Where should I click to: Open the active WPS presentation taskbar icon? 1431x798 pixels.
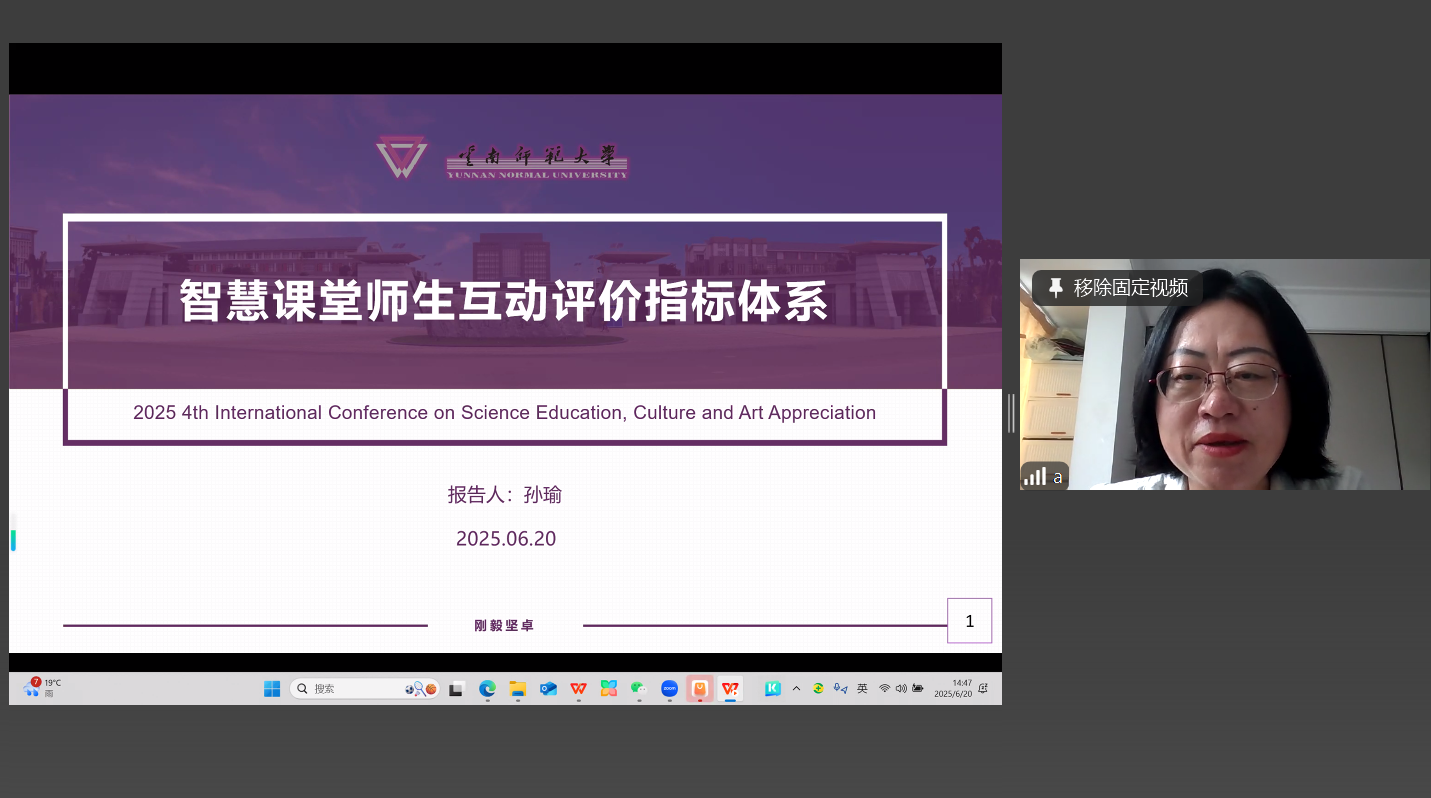[x=730, y=688]
